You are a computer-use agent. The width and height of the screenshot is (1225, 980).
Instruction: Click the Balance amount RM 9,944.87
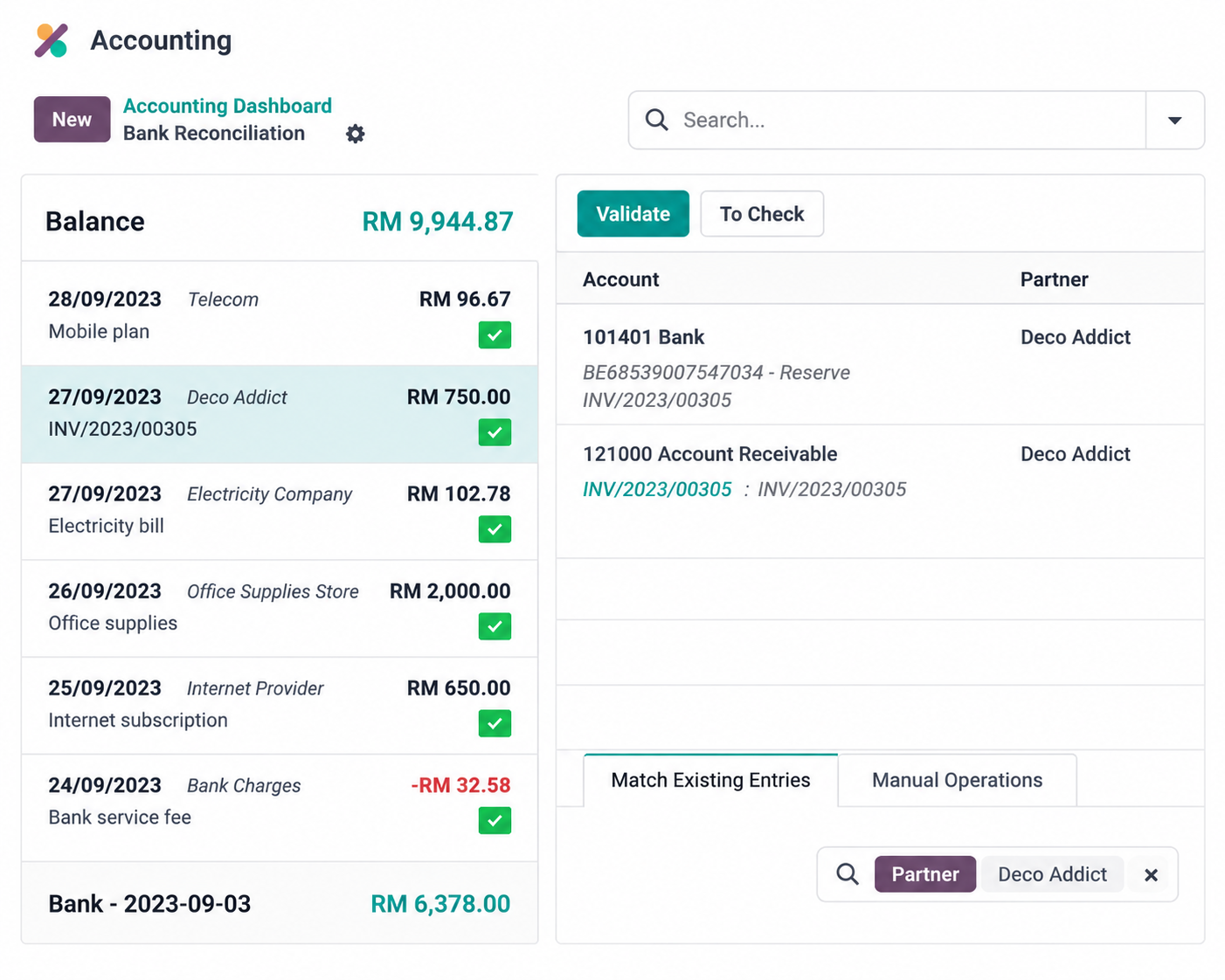point(438,222)
